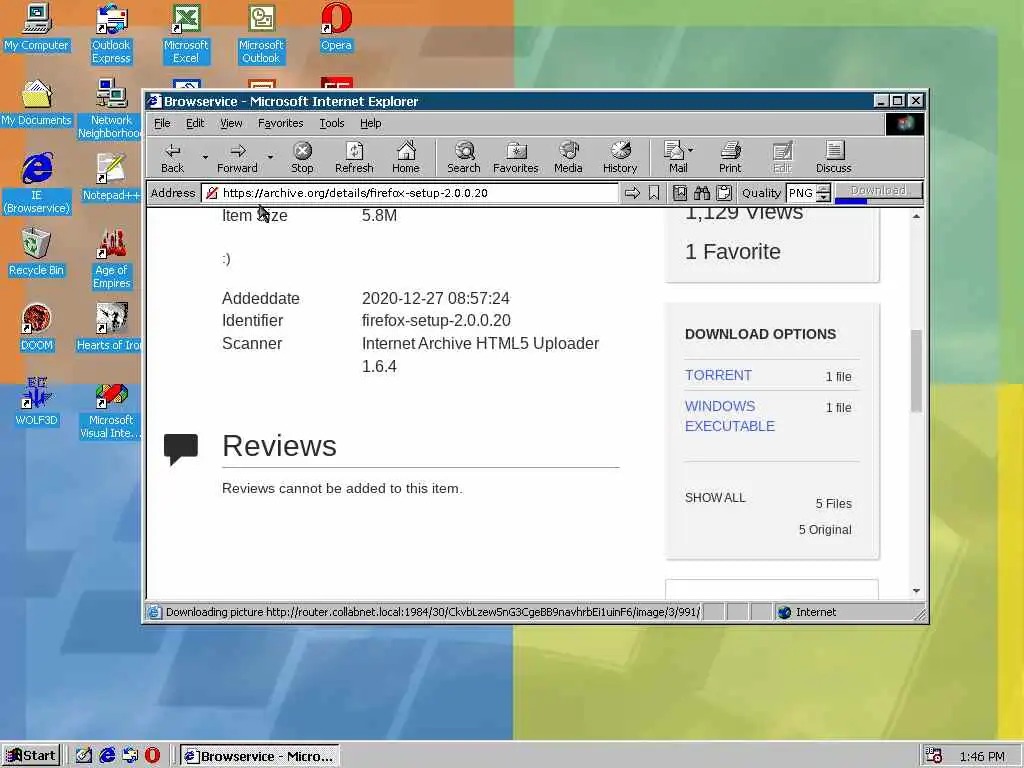Screen dimensions: 1024x768
Task: Select the WOLF3D desktop shortcut
Action: click(37, 403)
